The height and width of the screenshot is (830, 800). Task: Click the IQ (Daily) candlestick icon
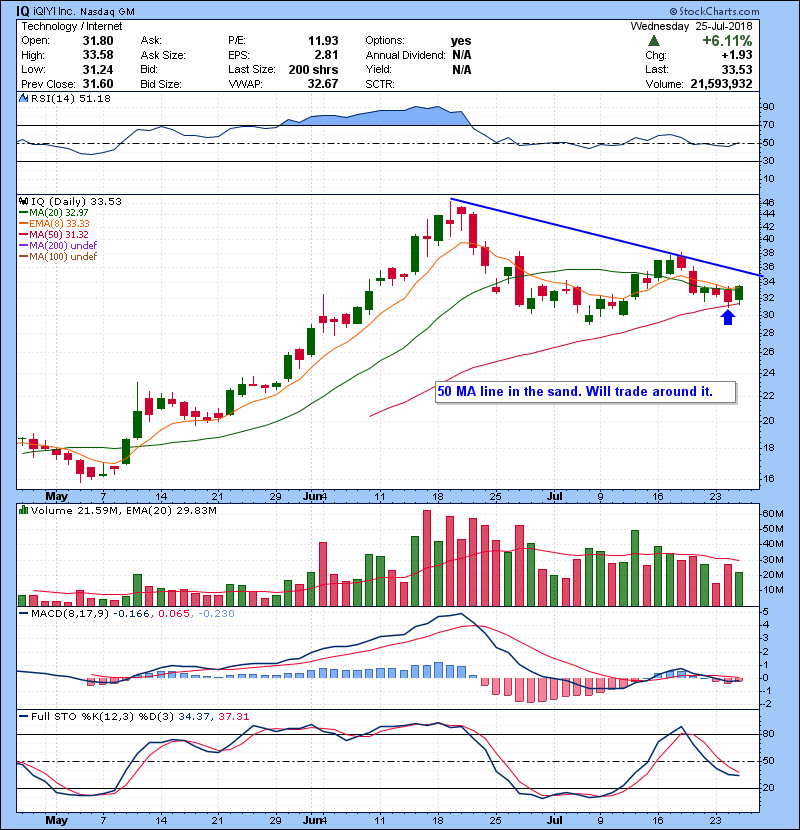coord(23,202)
